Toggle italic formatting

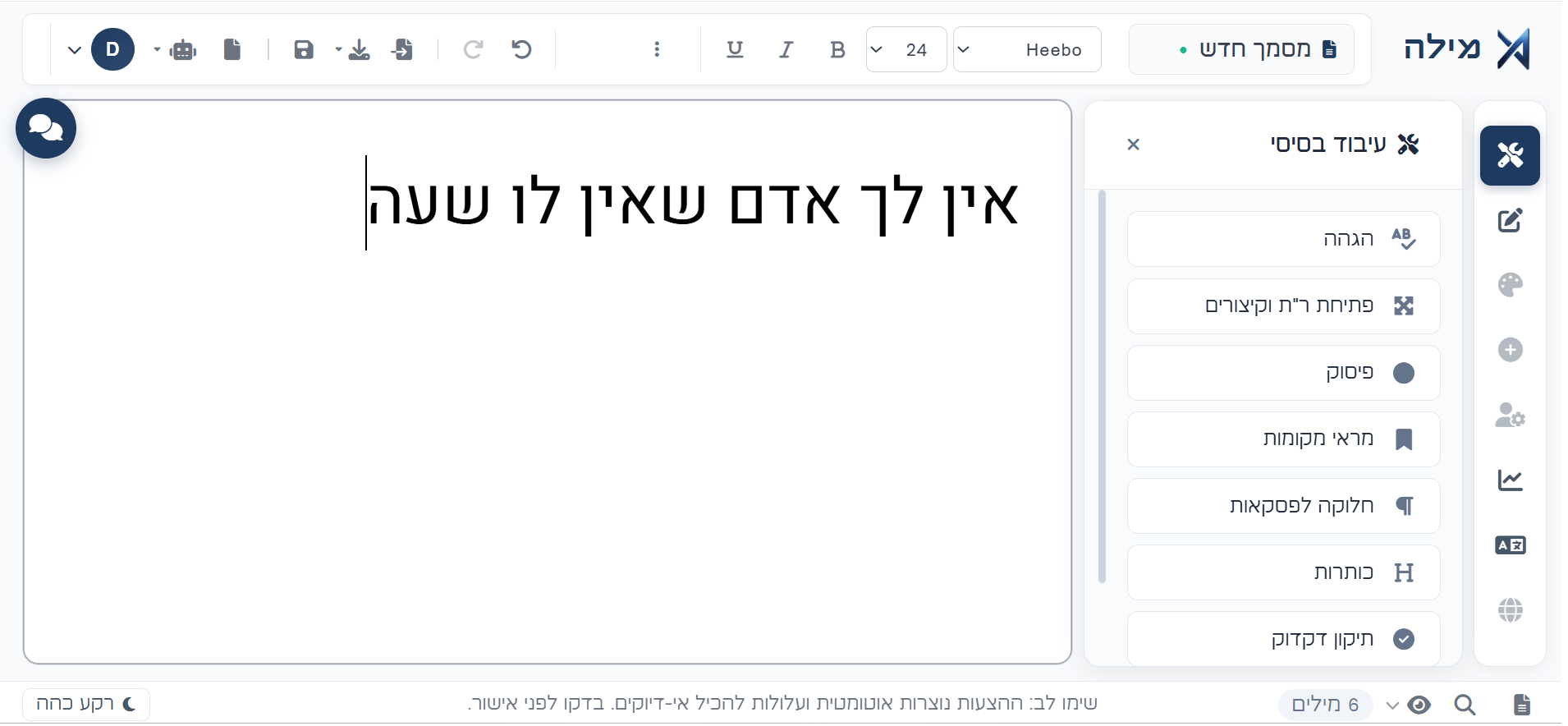click(x=786, y=50)
